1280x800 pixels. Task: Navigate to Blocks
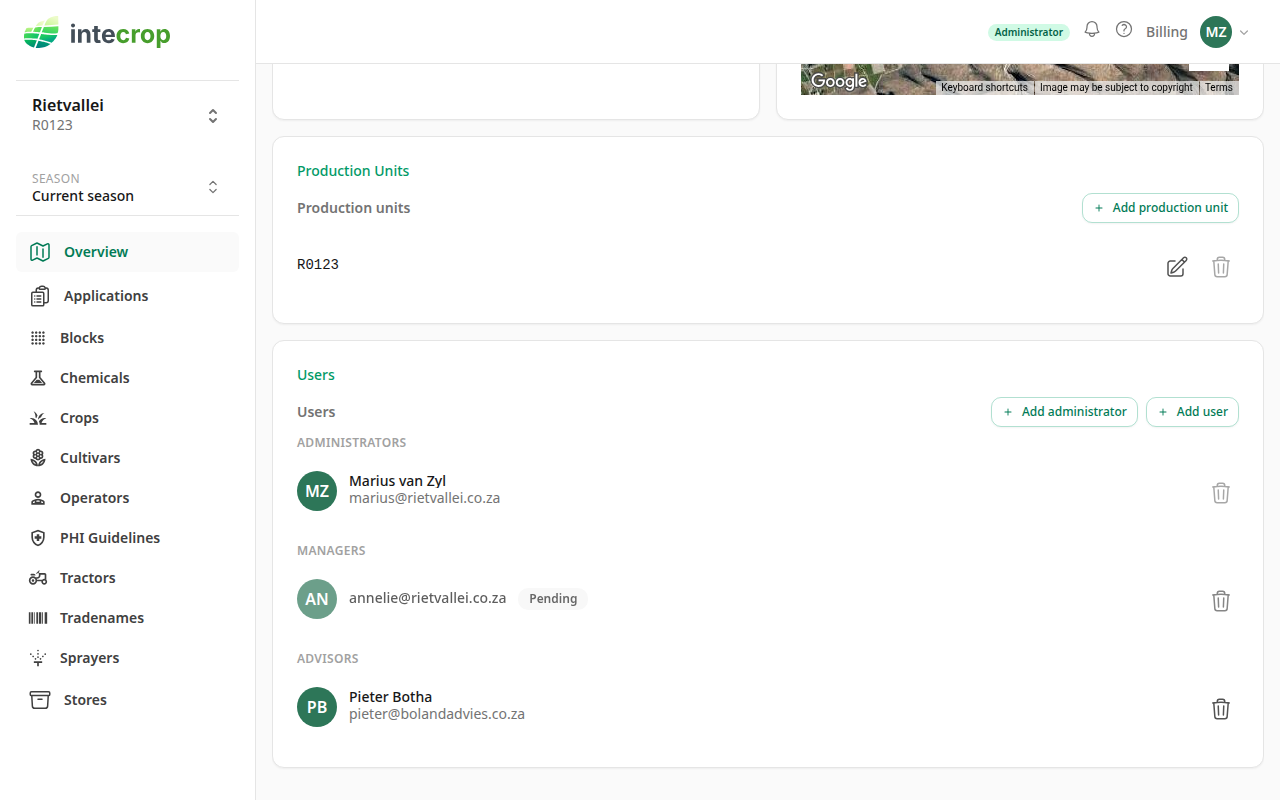127,338
